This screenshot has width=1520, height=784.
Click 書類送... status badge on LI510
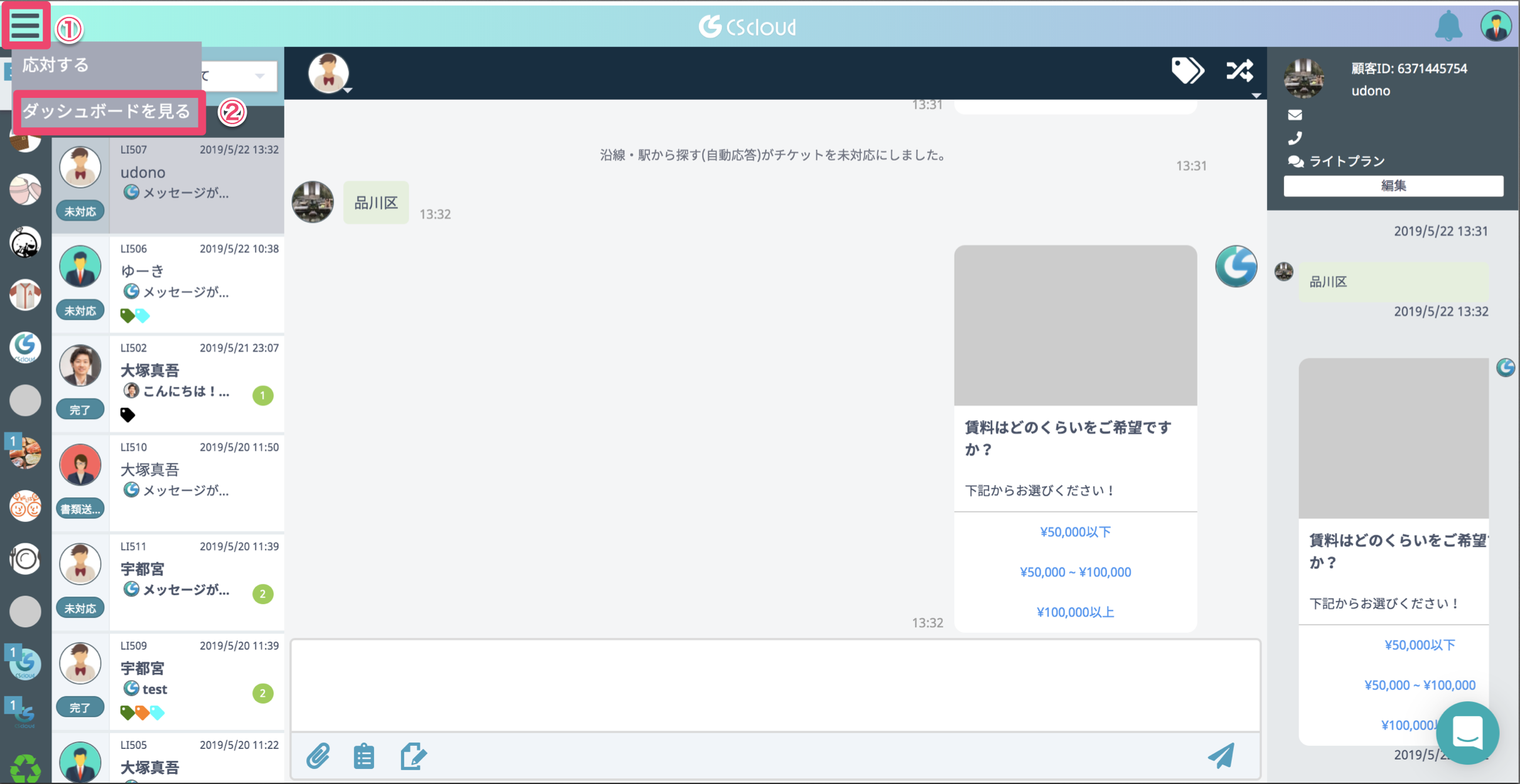pos(80,509)
